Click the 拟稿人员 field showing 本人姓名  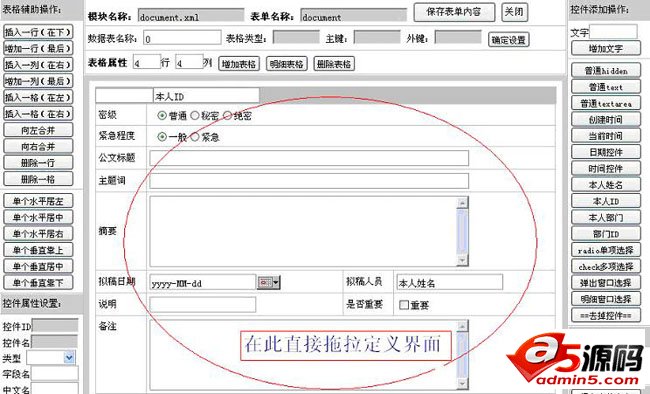tap(450, 282)
